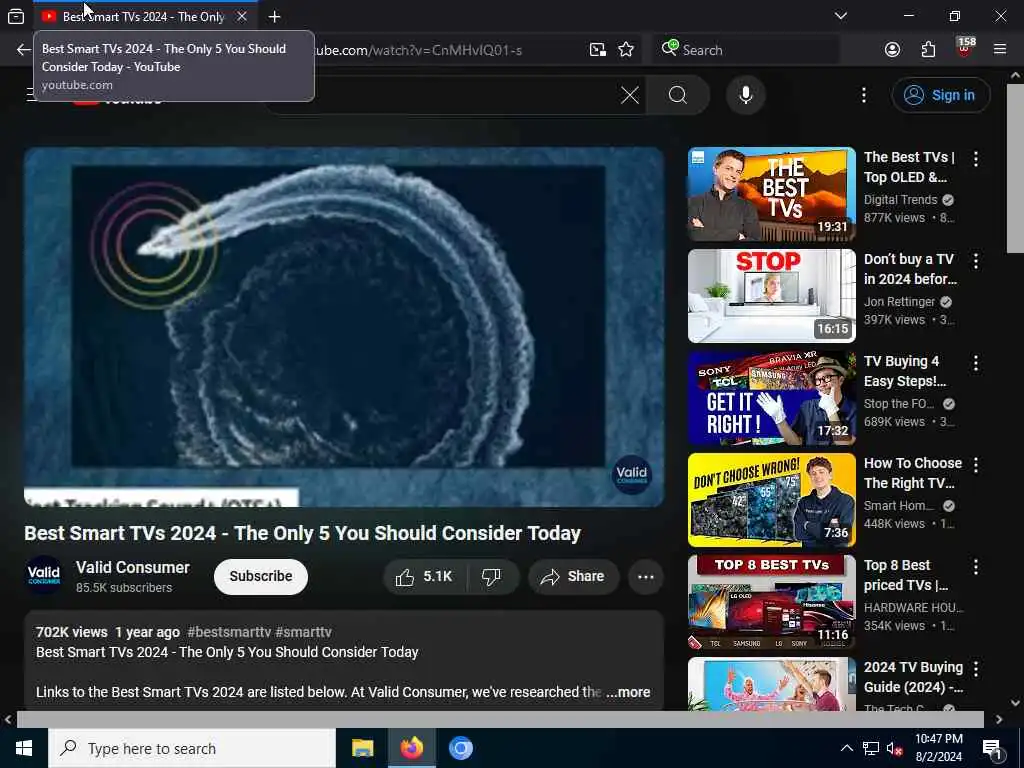Click the Valid Consumer watermark on video
The height and width of the screenshot is (768, 1024).
coord(632,475)
